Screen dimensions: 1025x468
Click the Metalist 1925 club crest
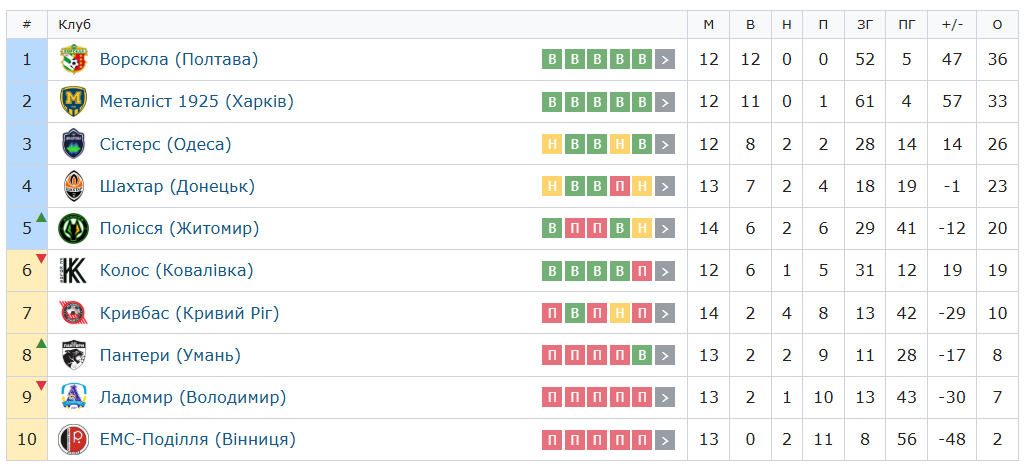74,102
